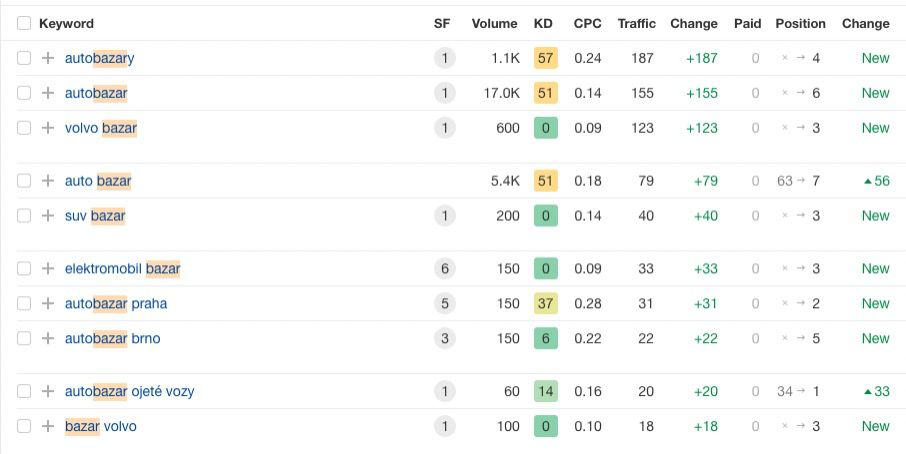Click plus icon next to autobazar brno
Image resolution: width=906 pixels, height=454 pixels.
pos(48,339)
